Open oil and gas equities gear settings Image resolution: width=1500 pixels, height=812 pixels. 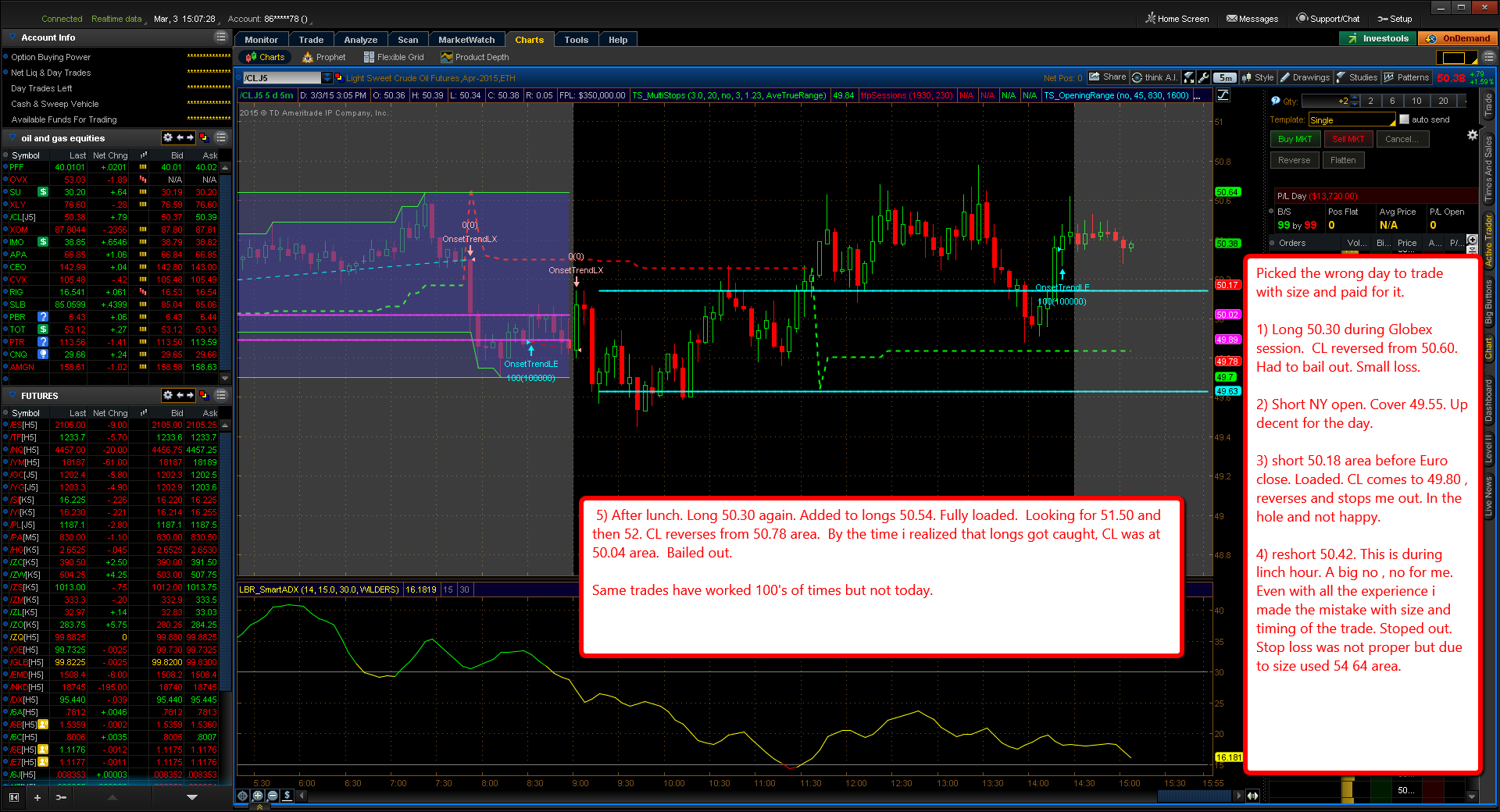click(167, 137)
